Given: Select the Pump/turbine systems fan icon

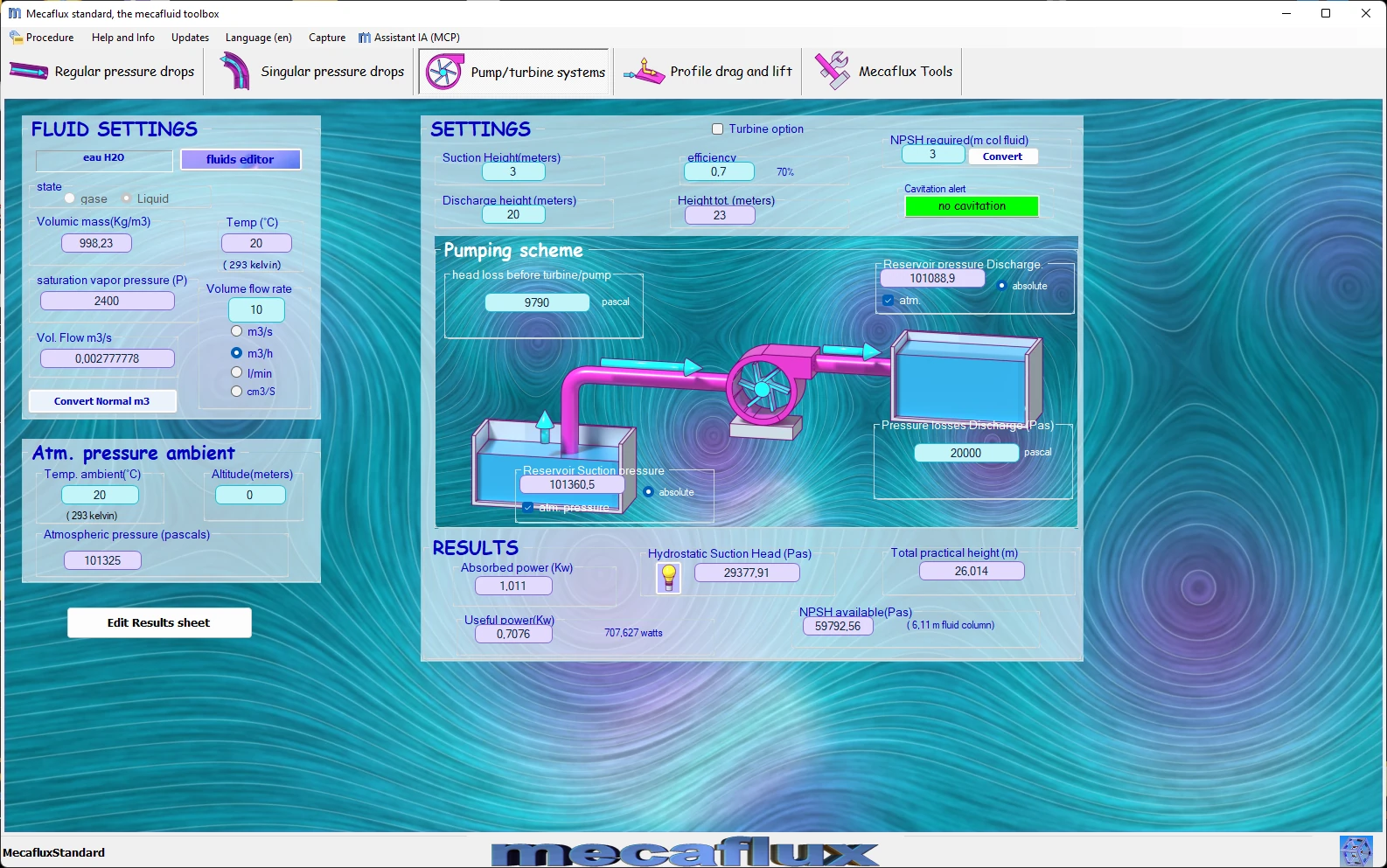Looking at the screenshot, I should click(444, 72).
